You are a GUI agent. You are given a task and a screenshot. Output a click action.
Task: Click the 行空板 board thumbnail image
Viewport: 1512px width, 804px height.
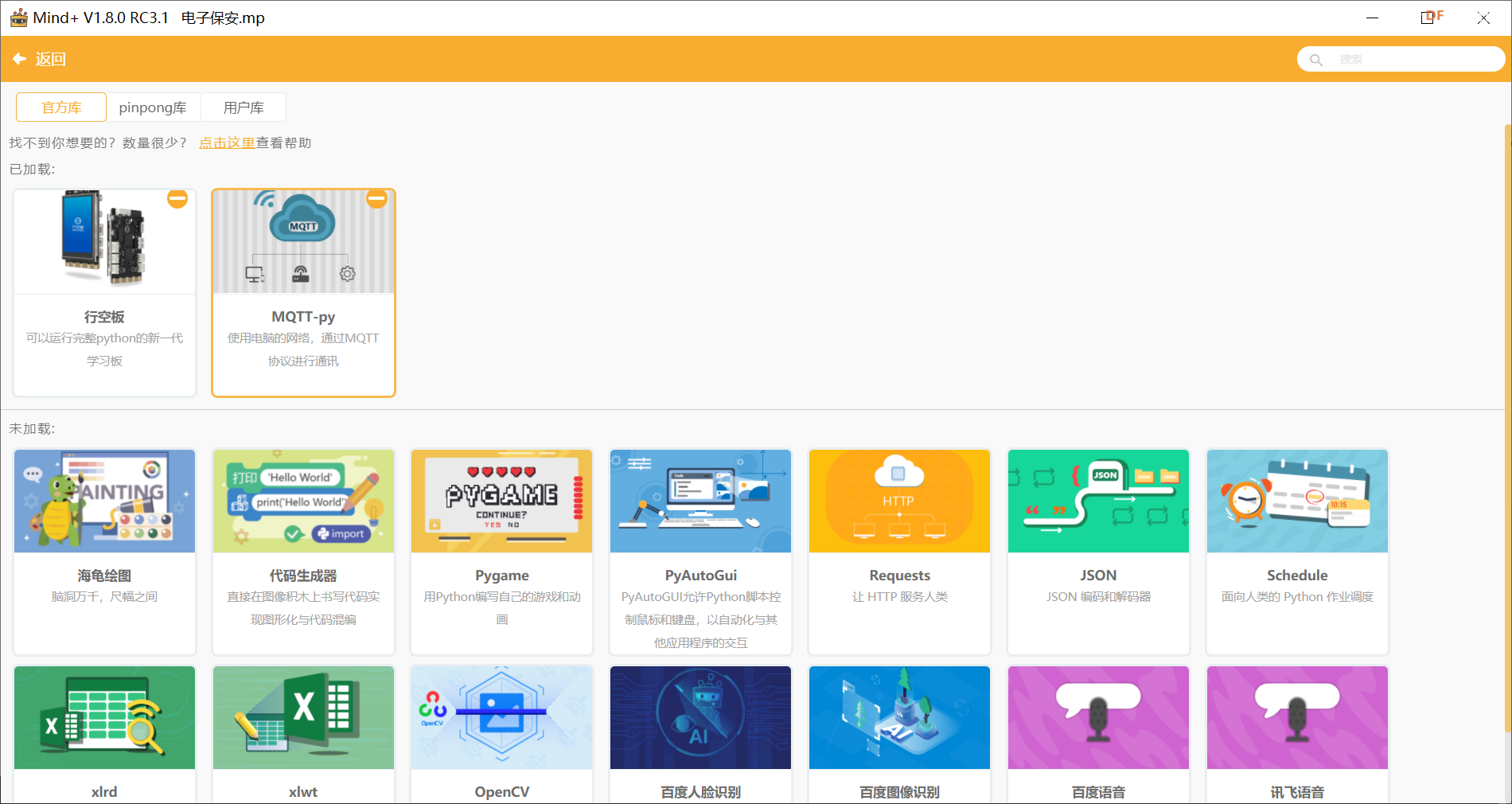tap(104, 241)
